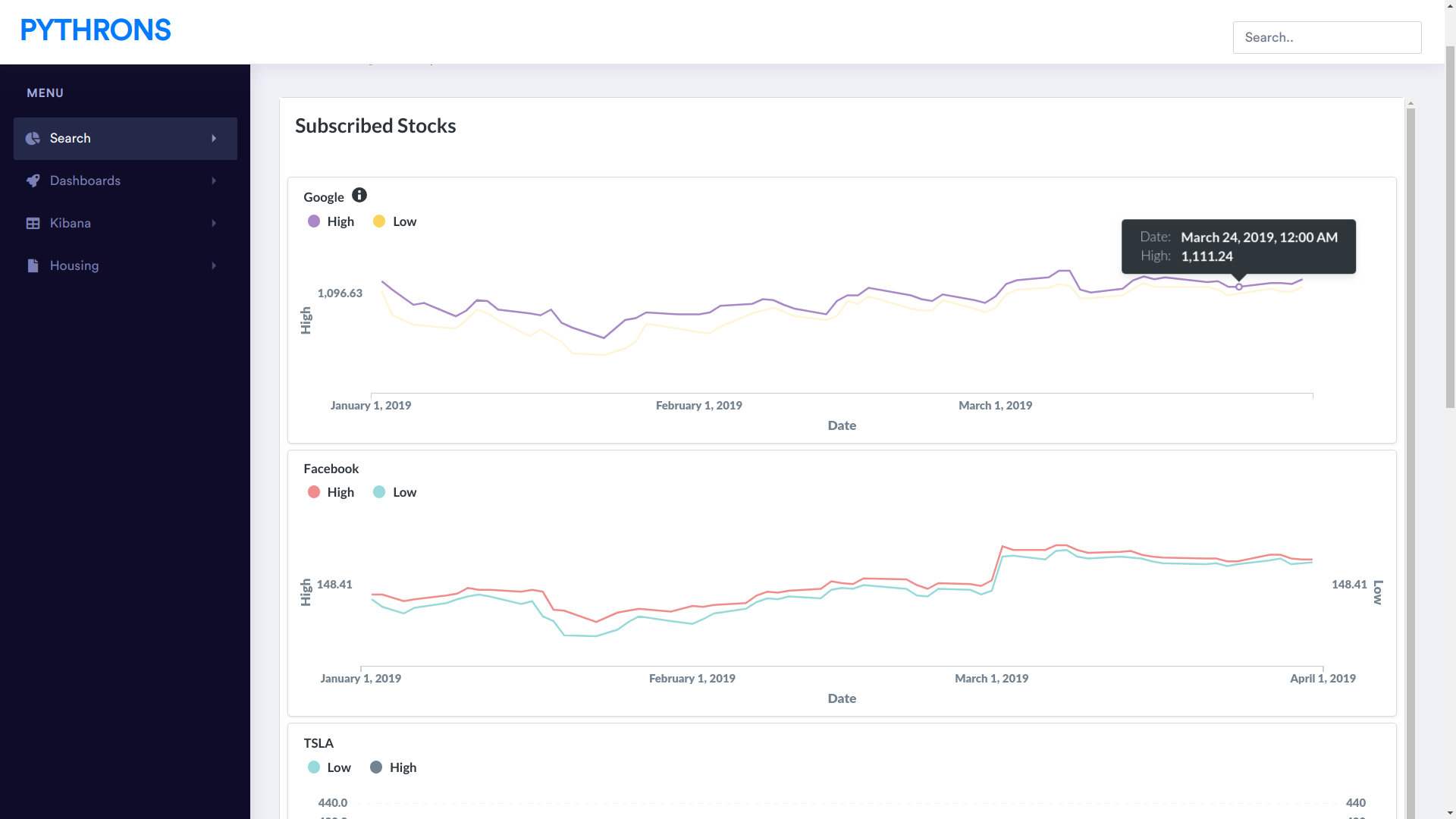
Task: Click the Search.. input field
Action: point(1326,37)
